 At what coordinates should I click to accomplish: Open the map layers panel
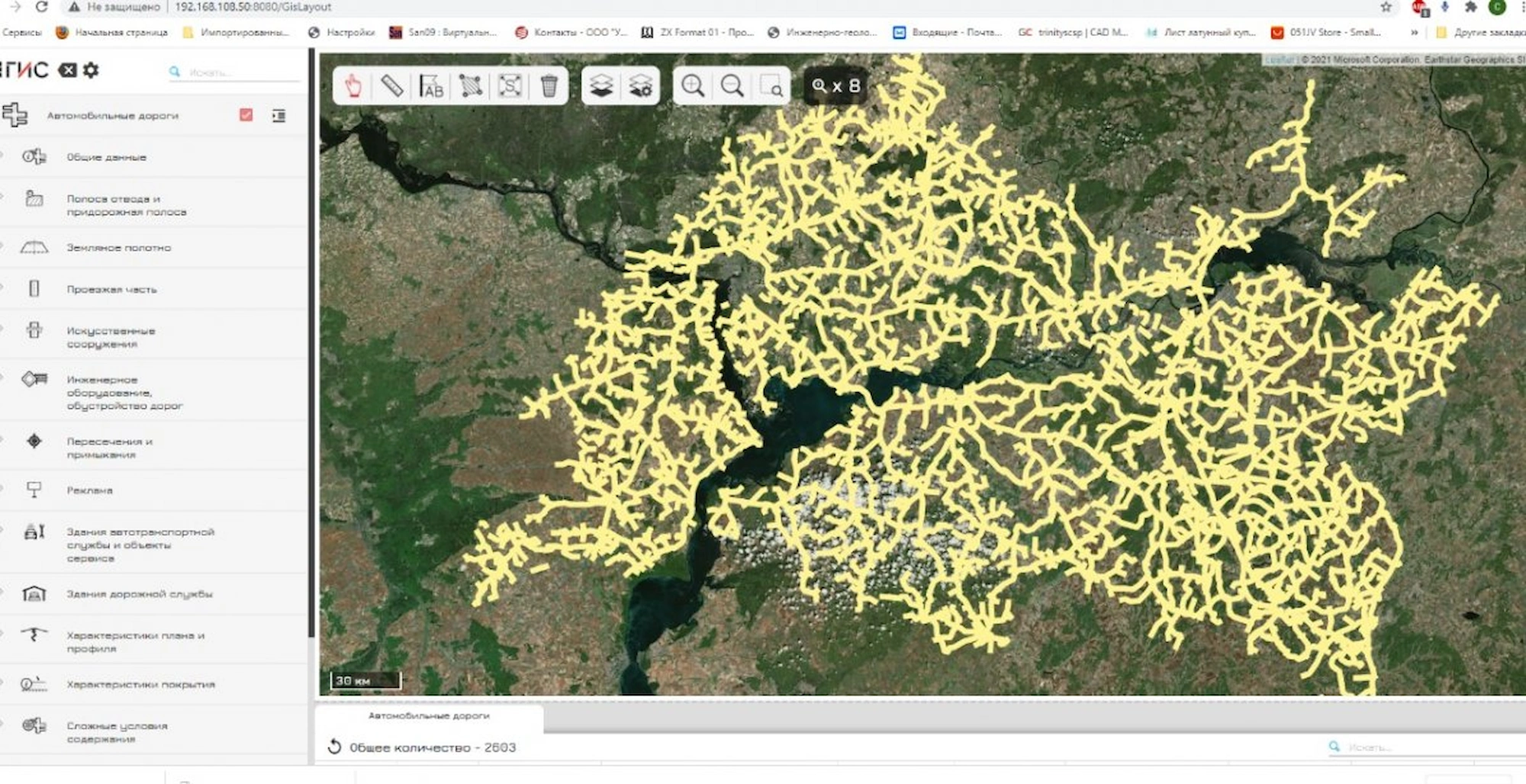coord(601,85)
